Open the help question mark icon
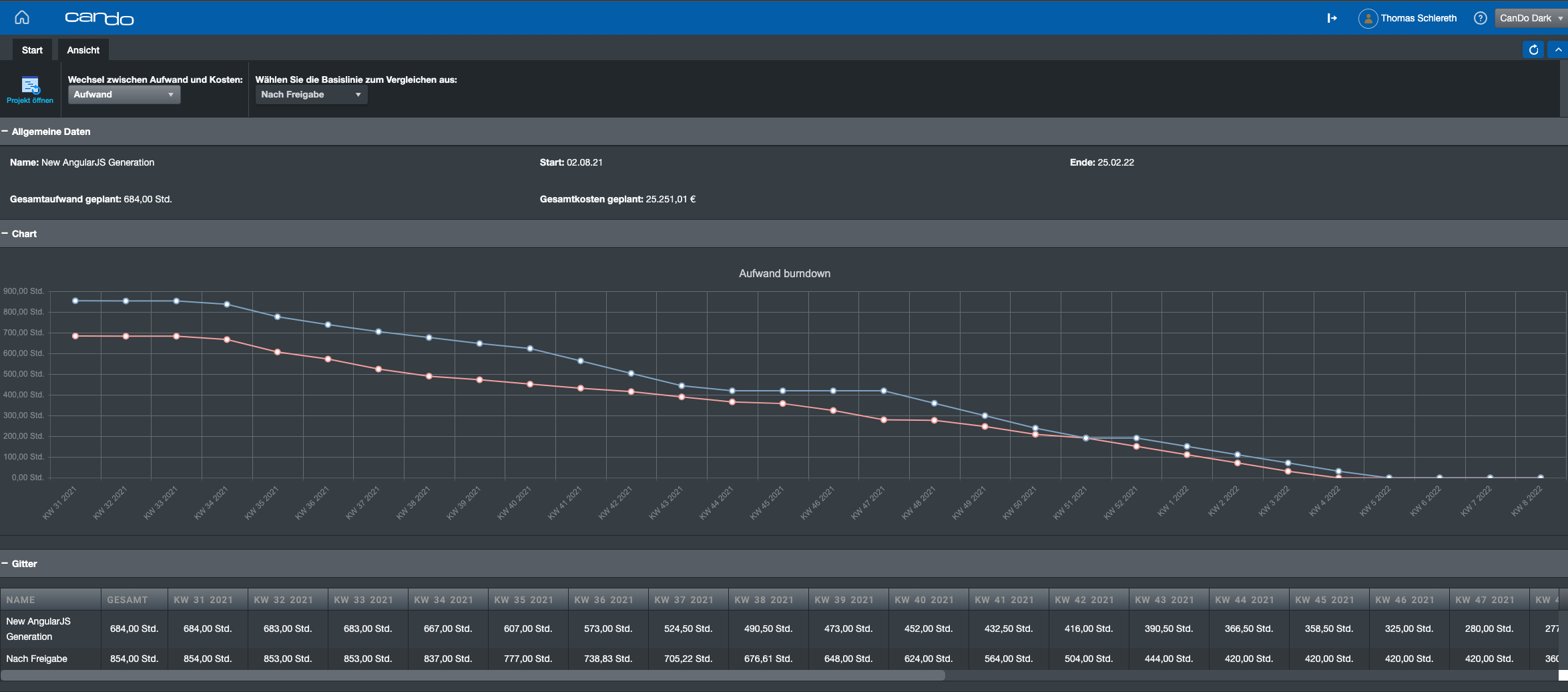 [x=1480, y=18]
